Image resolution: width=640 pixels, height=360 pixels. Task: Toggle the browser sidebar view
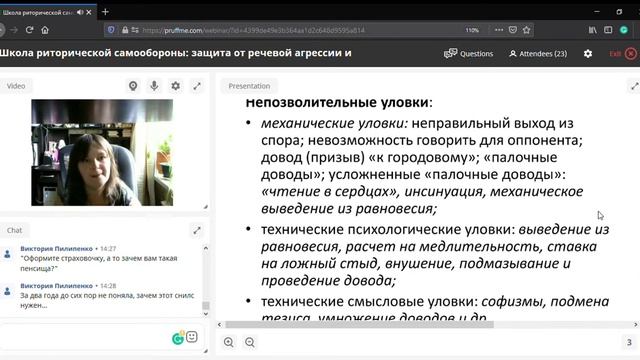(x=608, y=30)
